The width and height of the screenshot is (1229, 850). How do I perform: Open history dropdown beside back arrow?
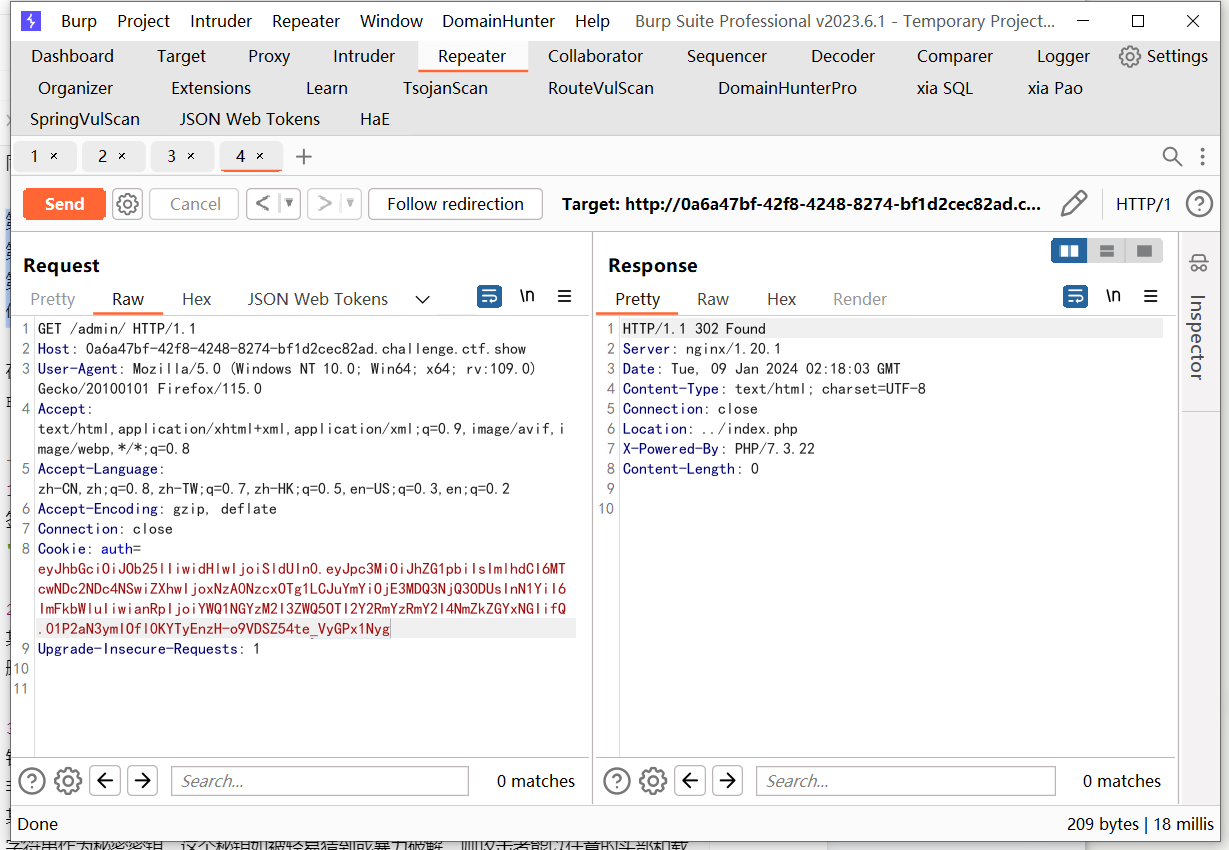289,204
